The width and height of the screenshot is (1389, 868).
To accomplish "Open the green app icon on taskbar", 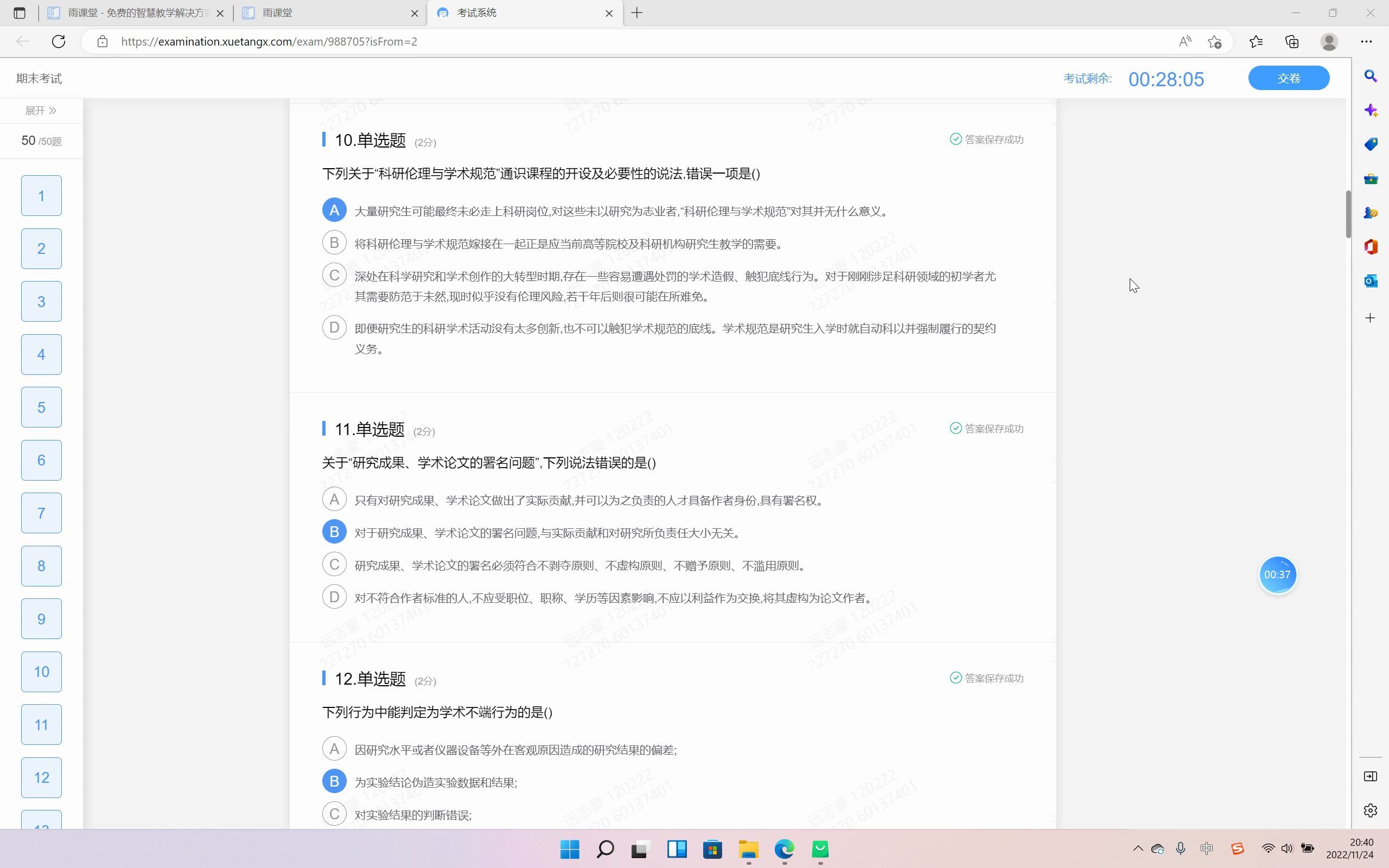I will pyautogui.click(x=820, y=848).
